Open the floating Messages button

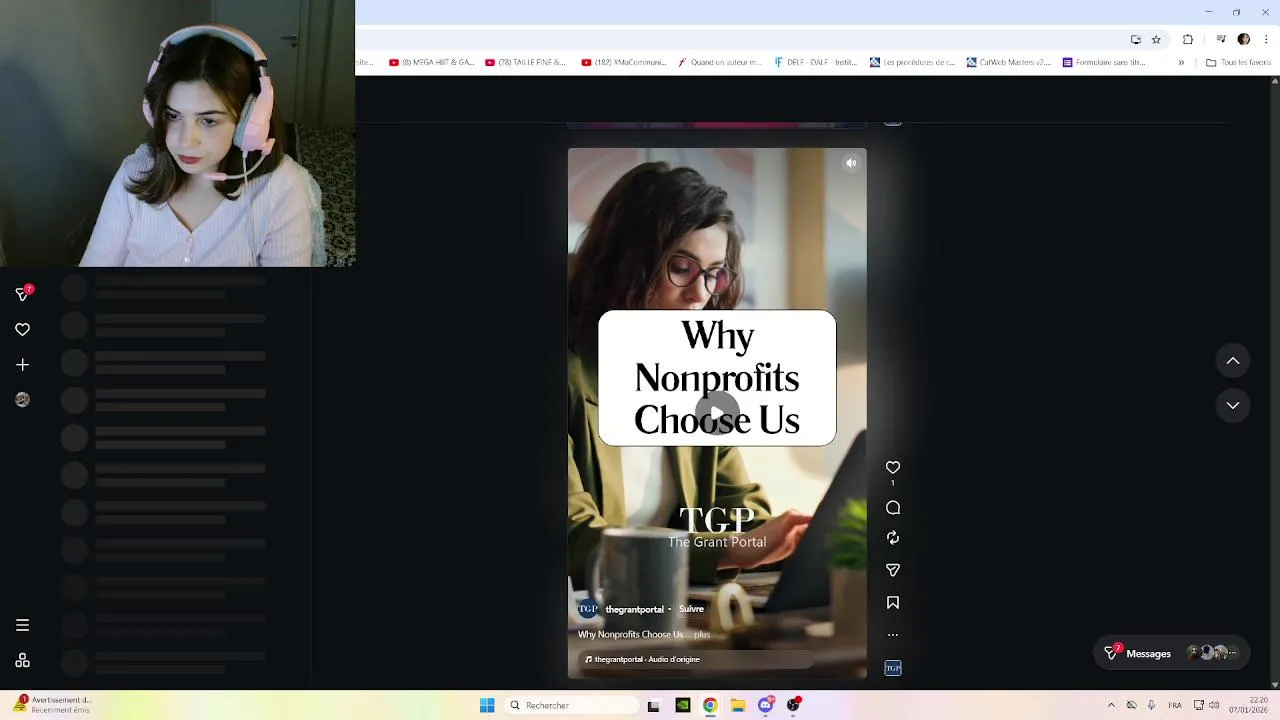click(1171, 653)
